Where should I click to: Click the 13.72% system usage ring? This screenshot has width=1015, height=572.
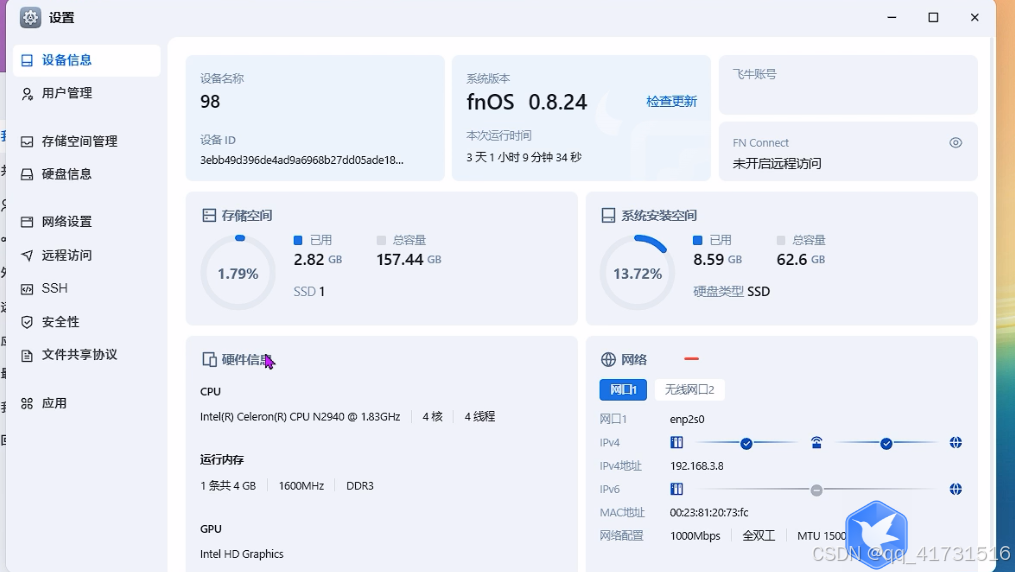[638, 272]
